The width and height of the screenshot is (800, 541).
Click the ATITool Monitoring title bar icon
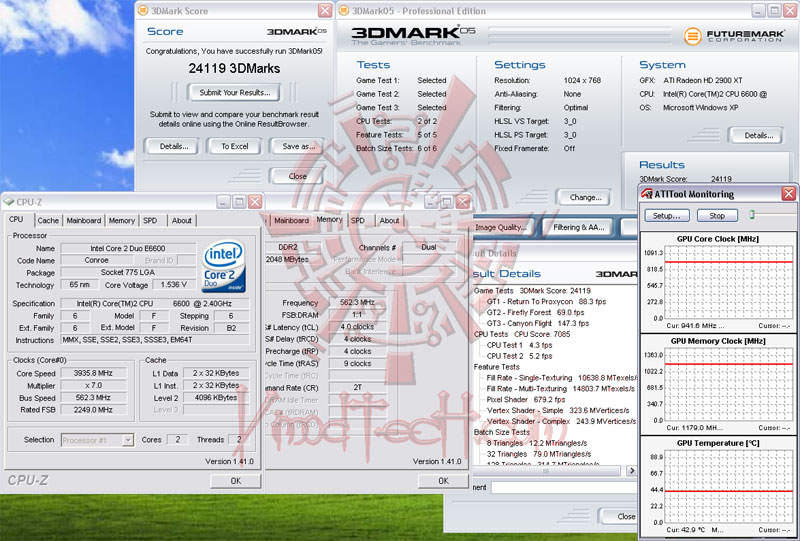pos(647,194)
